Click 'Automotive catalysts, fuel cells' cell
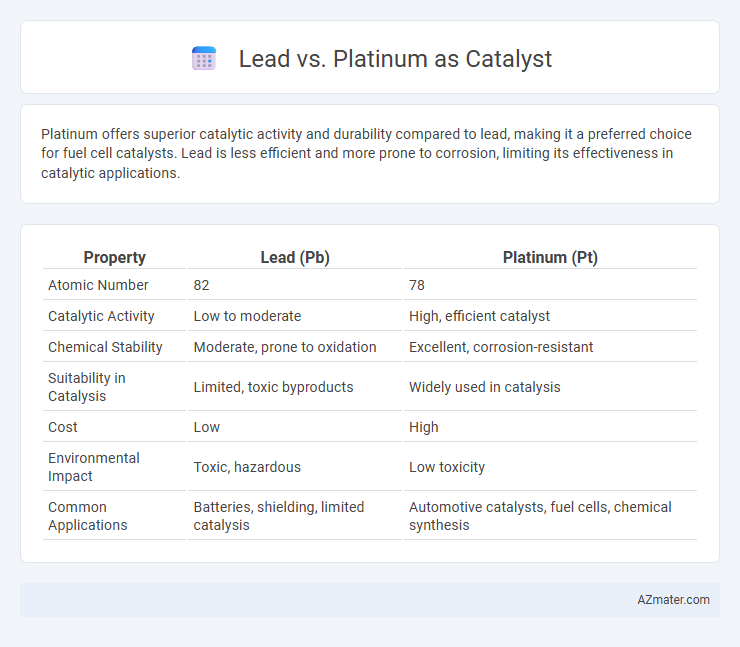The height and width of the screenshot is (647, 740). click(x=540, y=516)
